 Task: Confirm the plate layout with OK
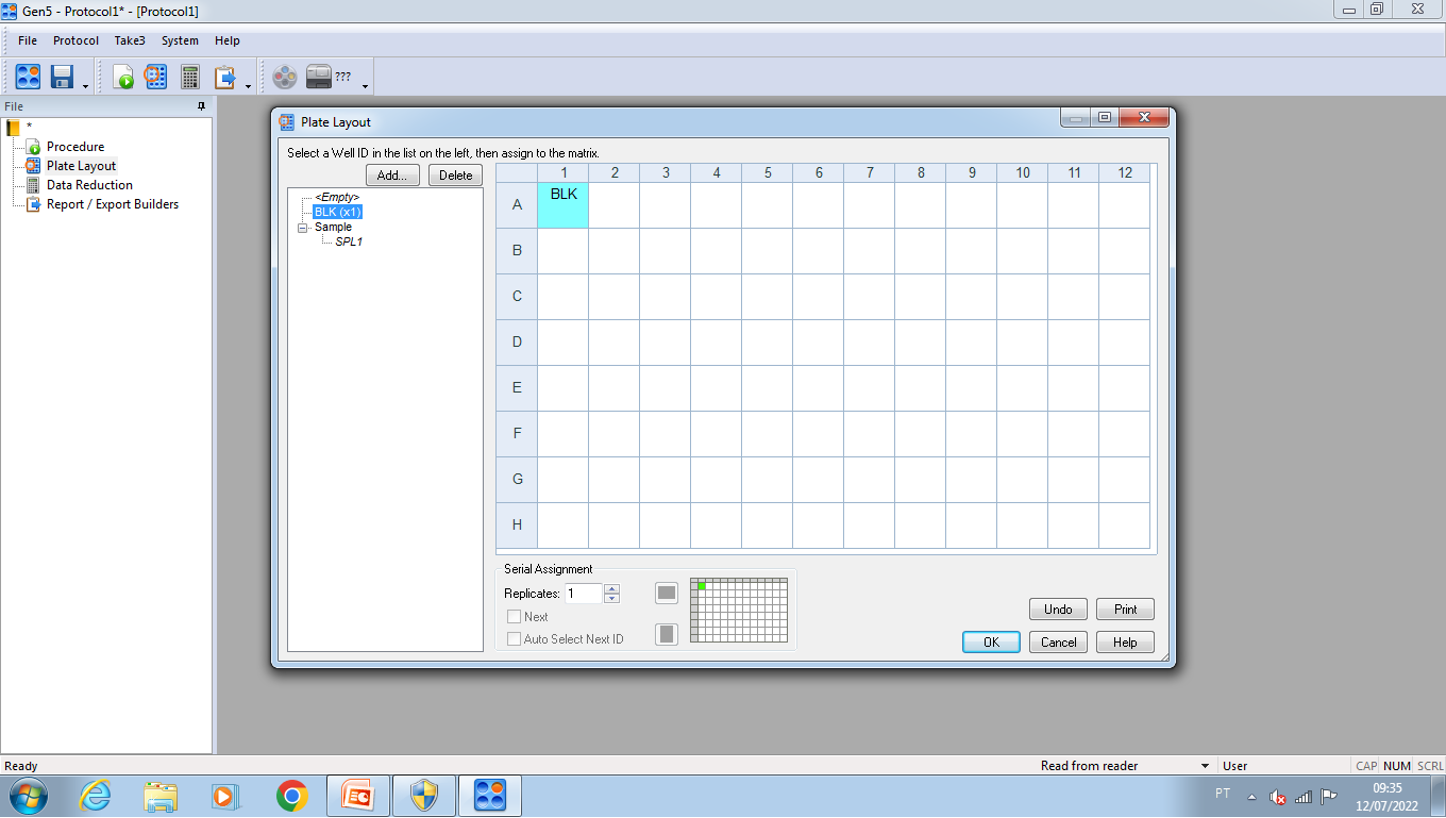[991, 642]
